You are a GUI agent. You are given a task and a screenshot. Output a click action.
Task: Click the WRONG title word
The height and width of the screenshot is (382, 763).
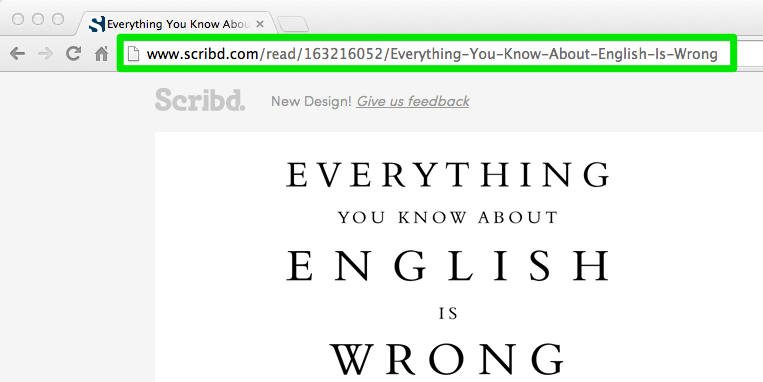coord(447,359)
